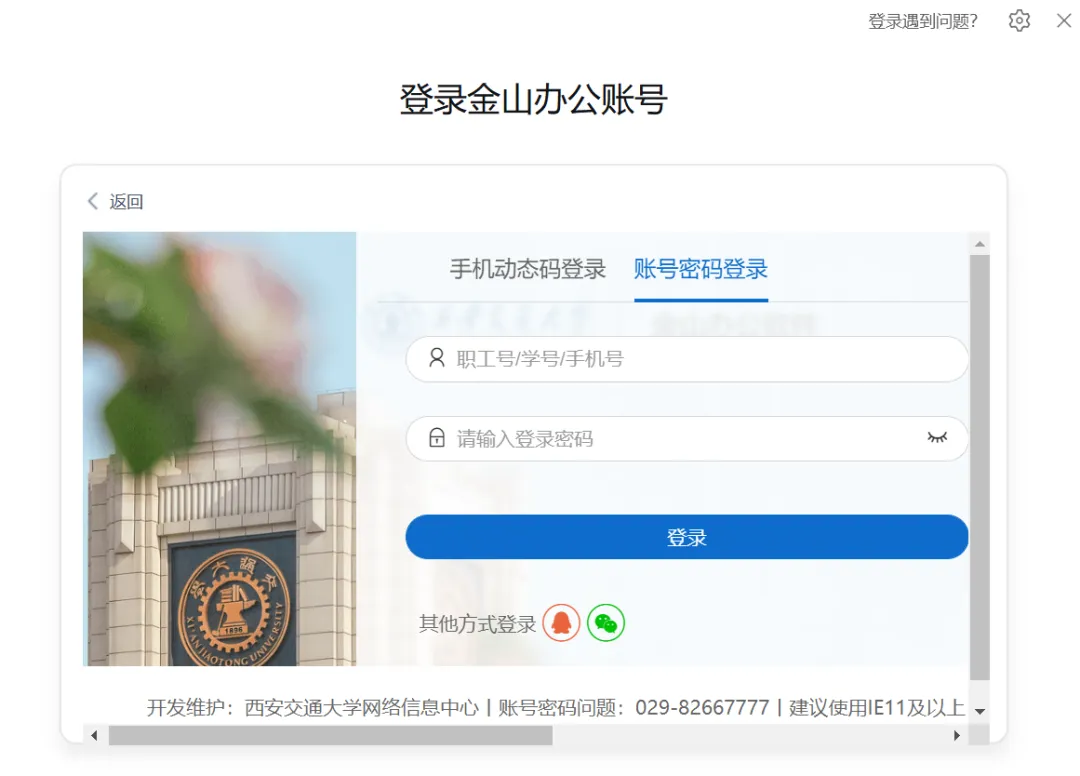Click the blue 登录 button
This screenshot has width=1080, height=776.
[x=687, y=536]
